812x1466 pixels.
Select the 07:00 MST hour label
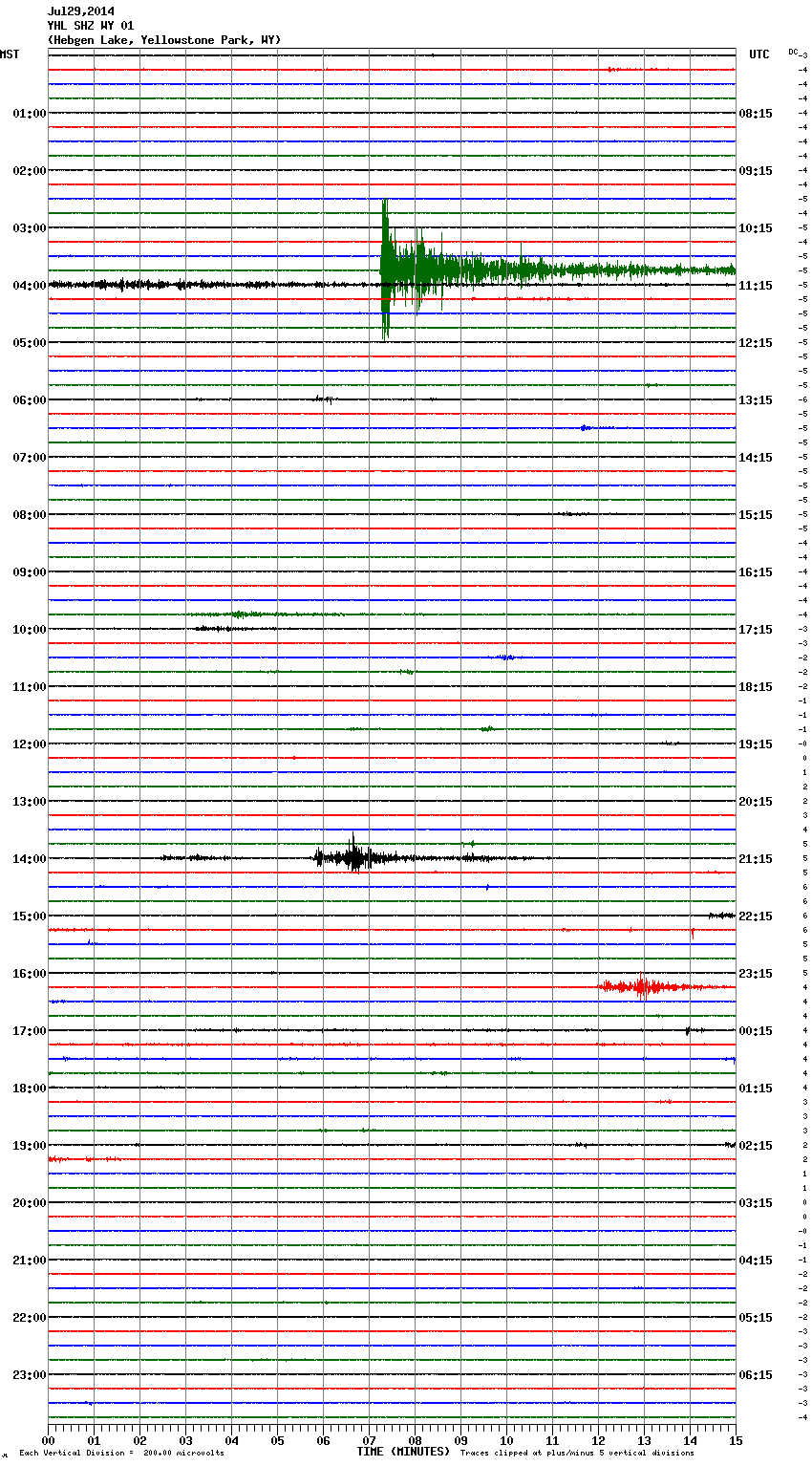pos(30,457)
